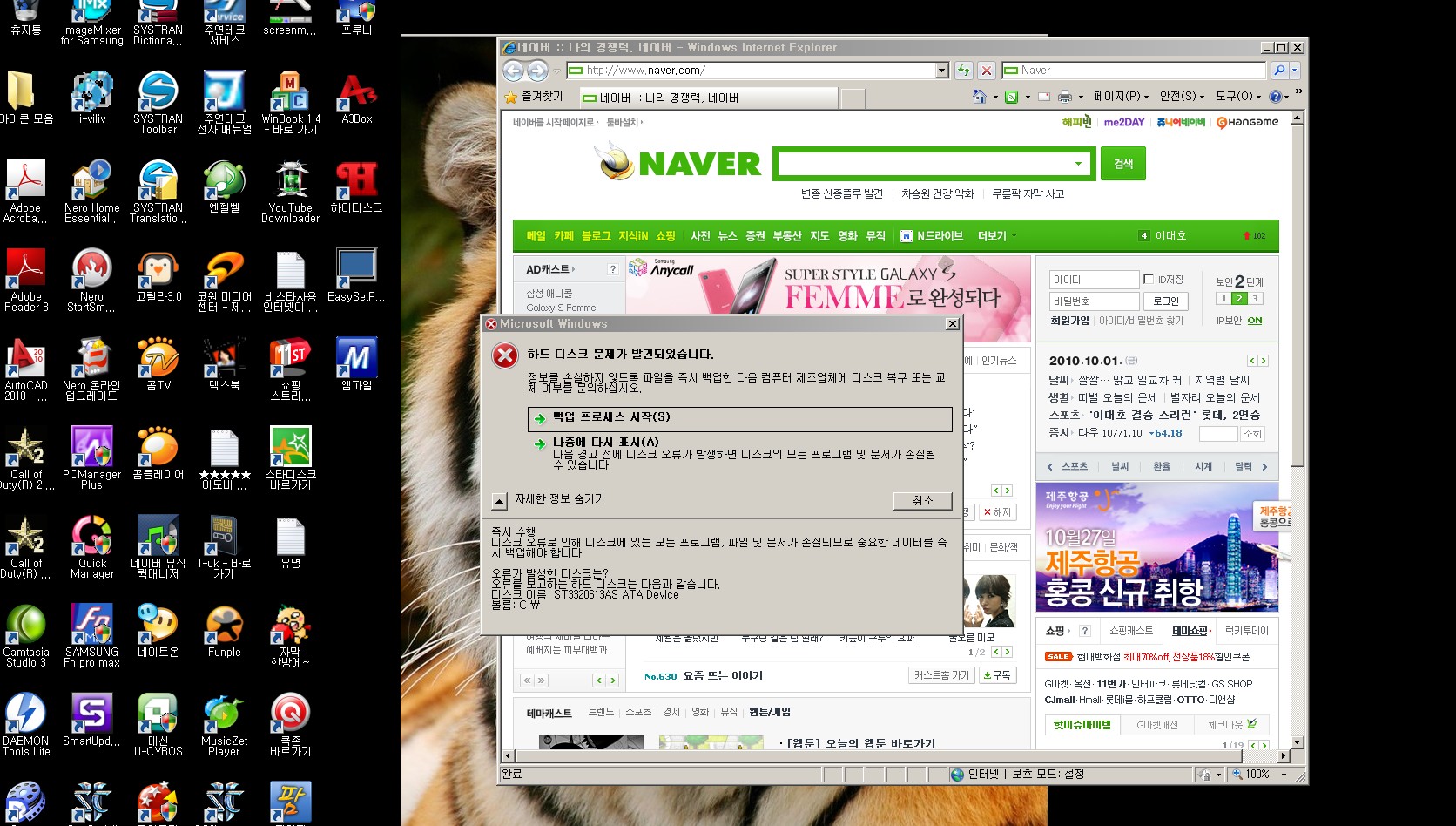Screen dimensions: 1456x826
Task: Click the me2DAY link at top of Naver
Action: click(x=1124, y=123)
